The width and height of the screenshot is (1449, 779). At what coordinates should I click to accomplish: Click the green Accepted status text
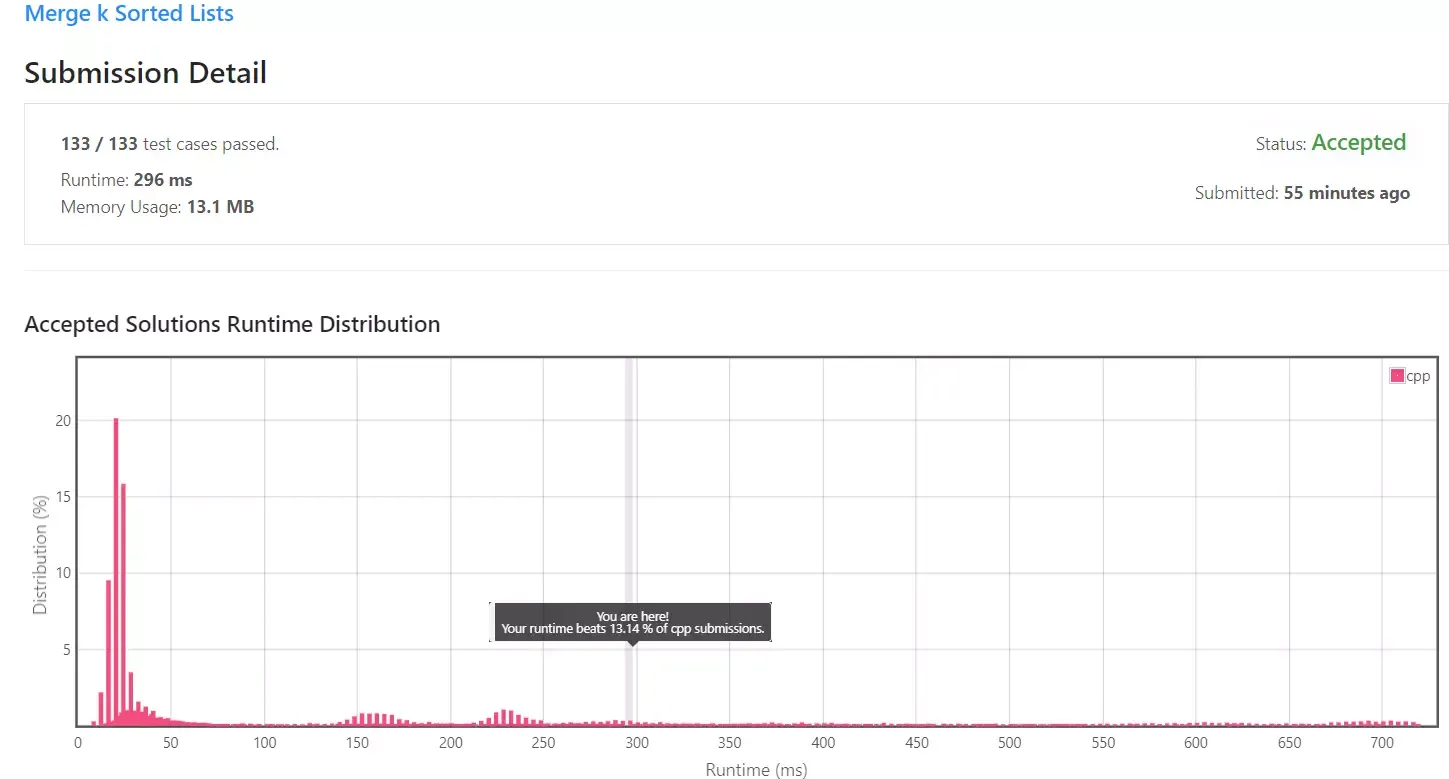click(1358, 143)
